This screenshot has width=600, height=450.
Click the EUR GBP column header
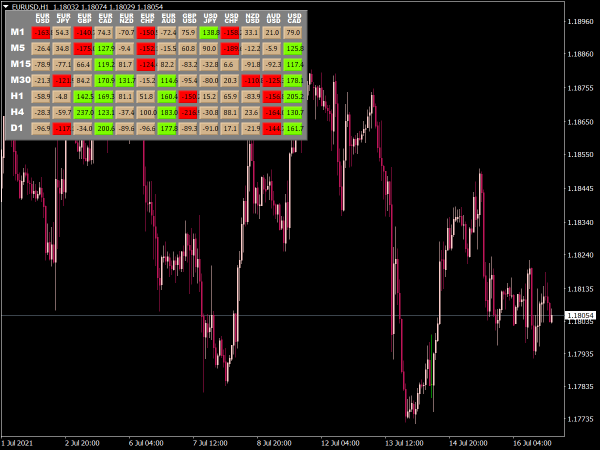click(85, 18)
